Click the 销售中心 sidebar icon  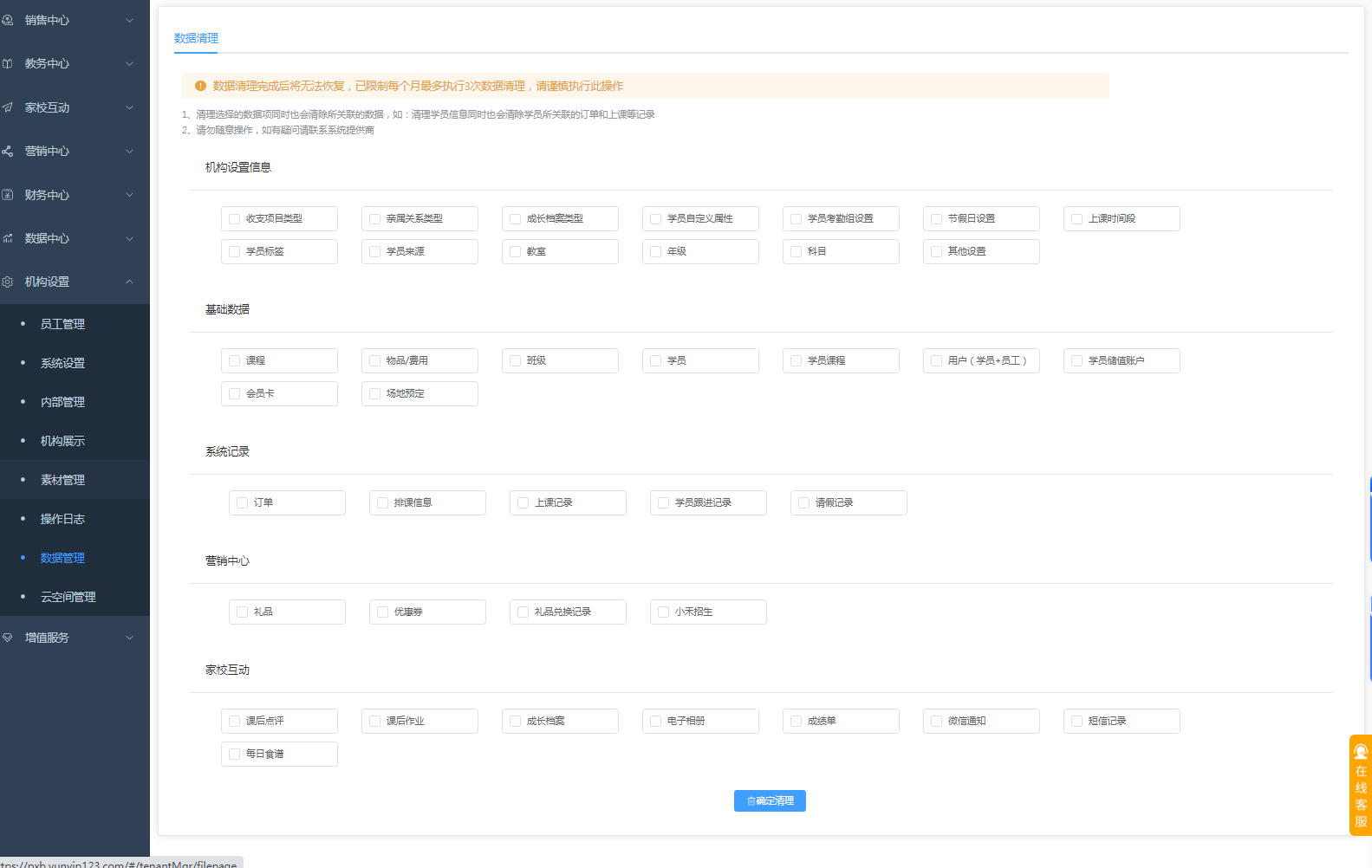pyautogui.click(x=7, y=20)
